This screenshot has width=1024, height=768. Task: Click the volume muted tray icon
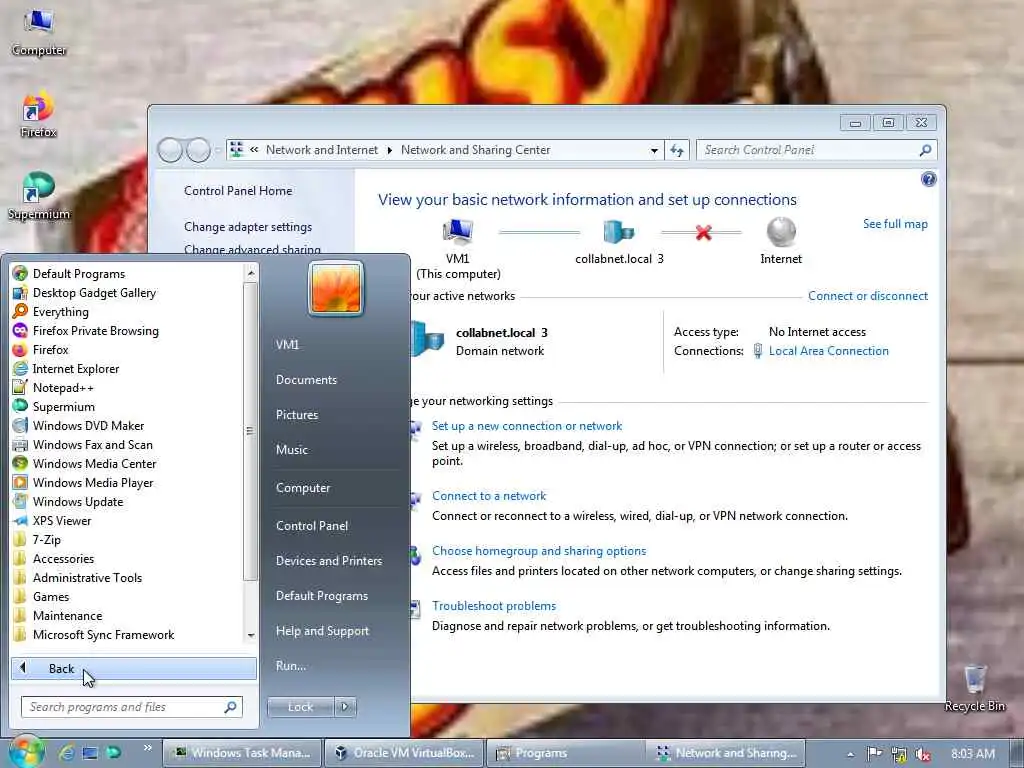923,754
